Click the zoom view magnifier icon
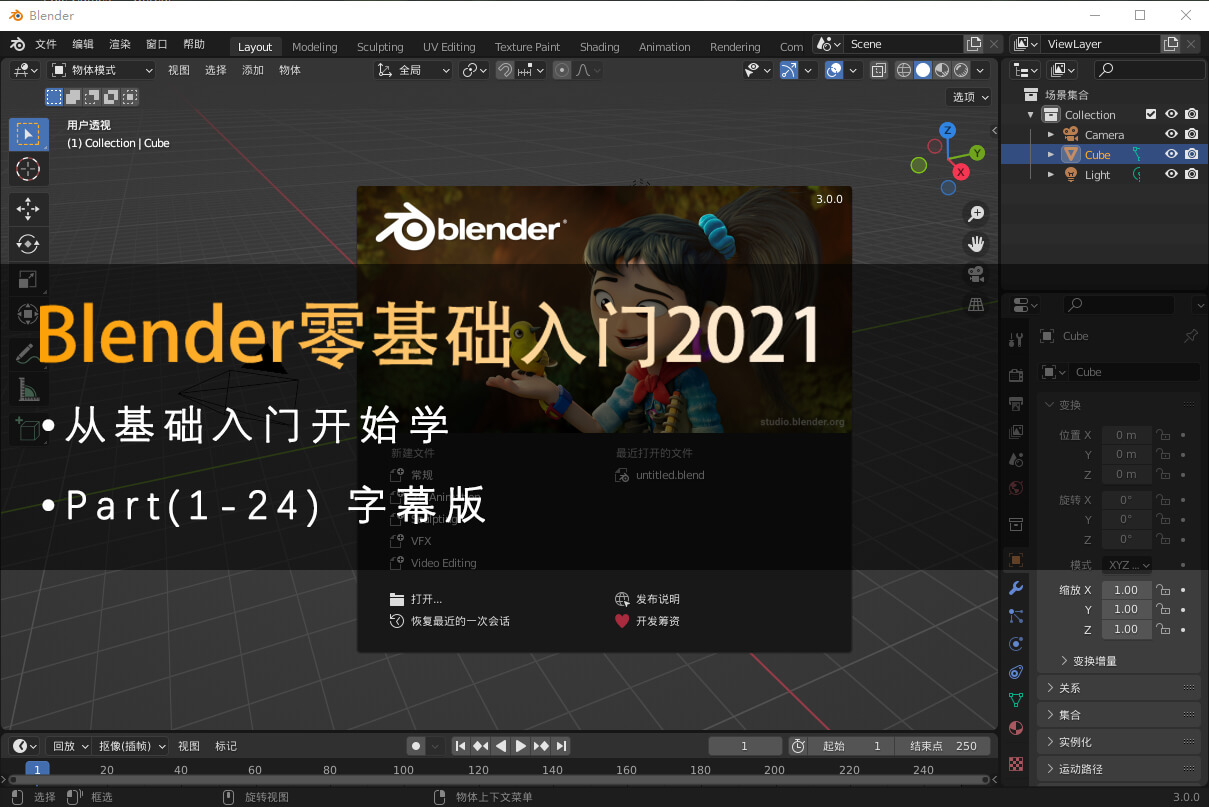Image resolution: width=1209 pixels, height=807 pixels. click(x=976, y=213)
